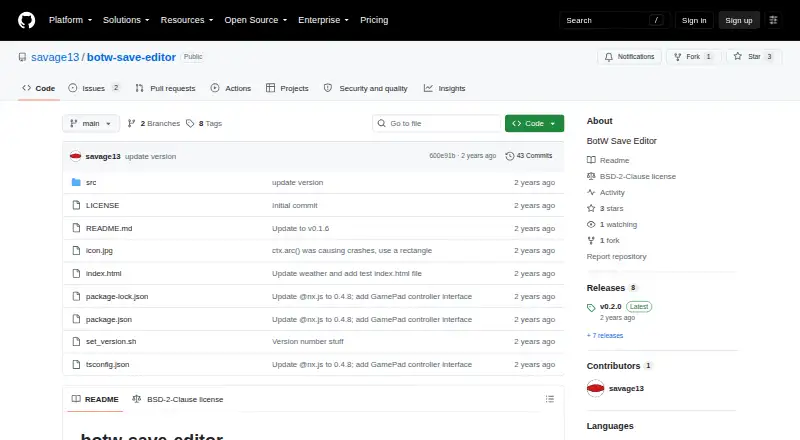This screenshot has width=800, height=440.
Task: Expand the green Code button dropdown
Action: (534, 124)
